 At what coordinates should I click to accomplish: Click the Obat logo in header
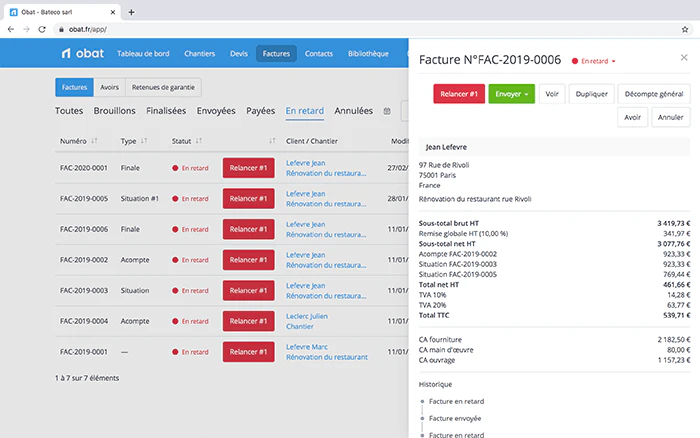click(x=83, y=54)
